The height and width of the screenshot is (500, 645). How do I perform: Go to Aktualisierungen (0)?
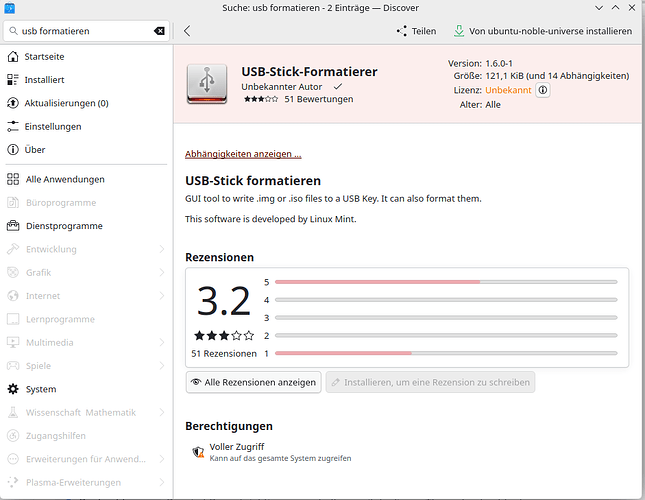pos(67,103)
